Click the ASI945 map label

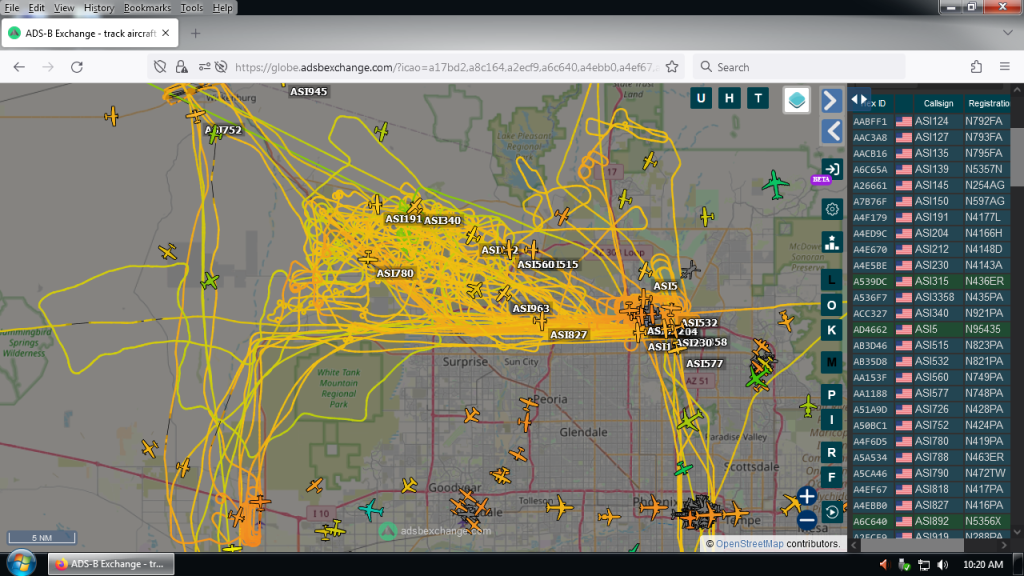pos(309,91)
